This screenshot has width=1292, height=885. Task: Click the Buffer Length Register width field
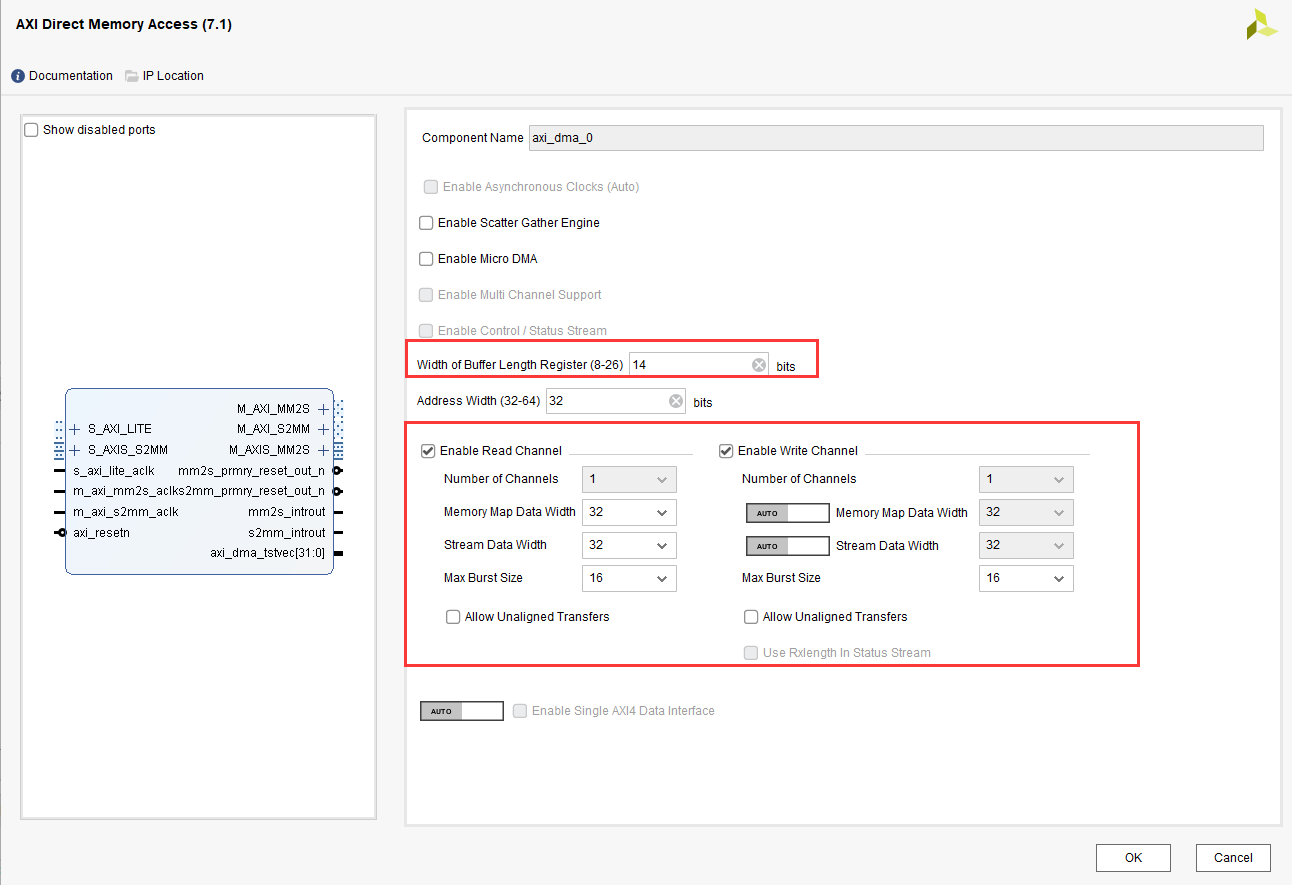pos(699,365)
